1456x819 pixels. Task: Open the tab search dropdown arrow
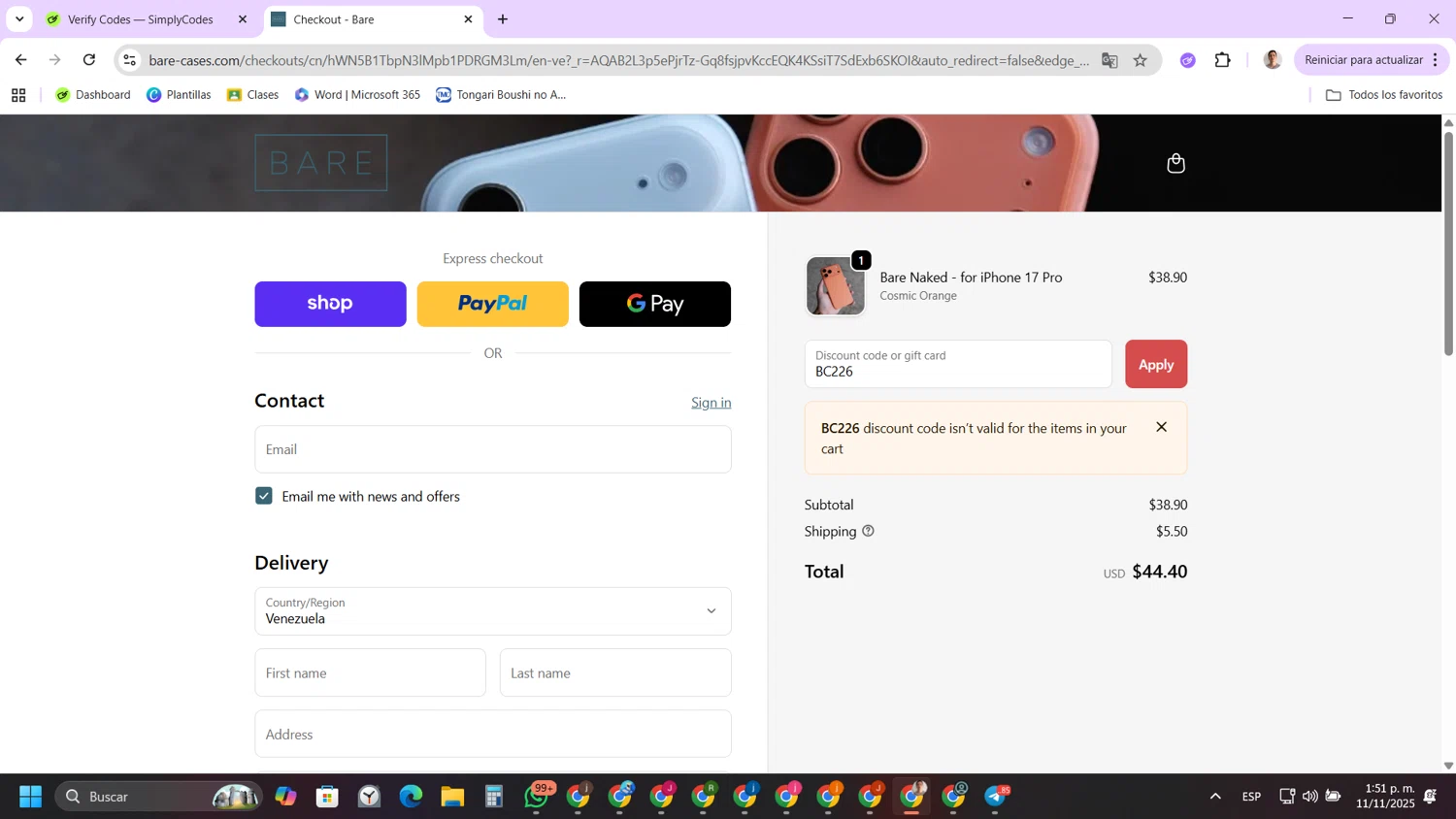[19, 19]
